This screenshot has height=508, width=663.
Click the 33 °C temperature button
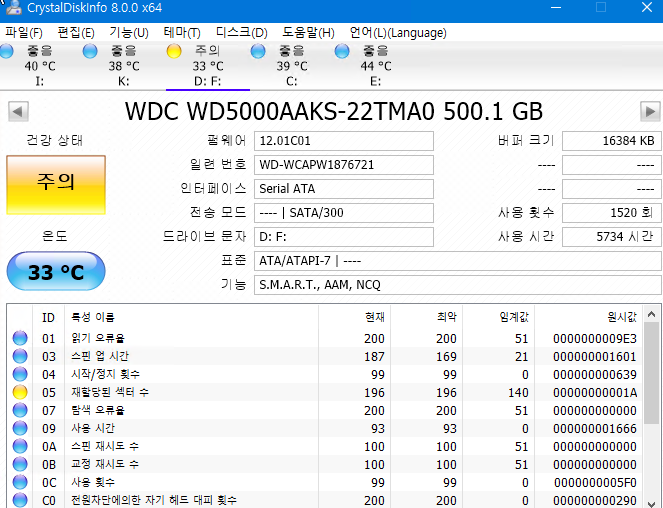56,272
